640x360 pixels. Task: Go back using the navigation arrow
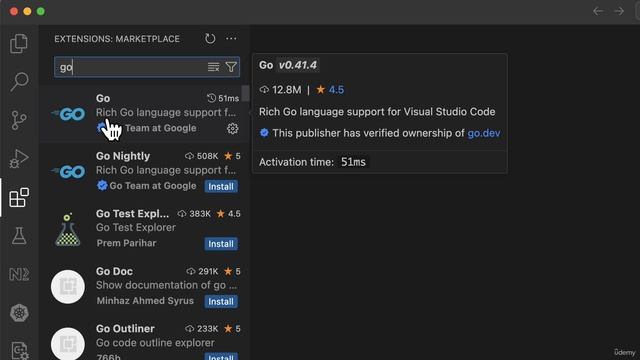click(x=598, y=11)
